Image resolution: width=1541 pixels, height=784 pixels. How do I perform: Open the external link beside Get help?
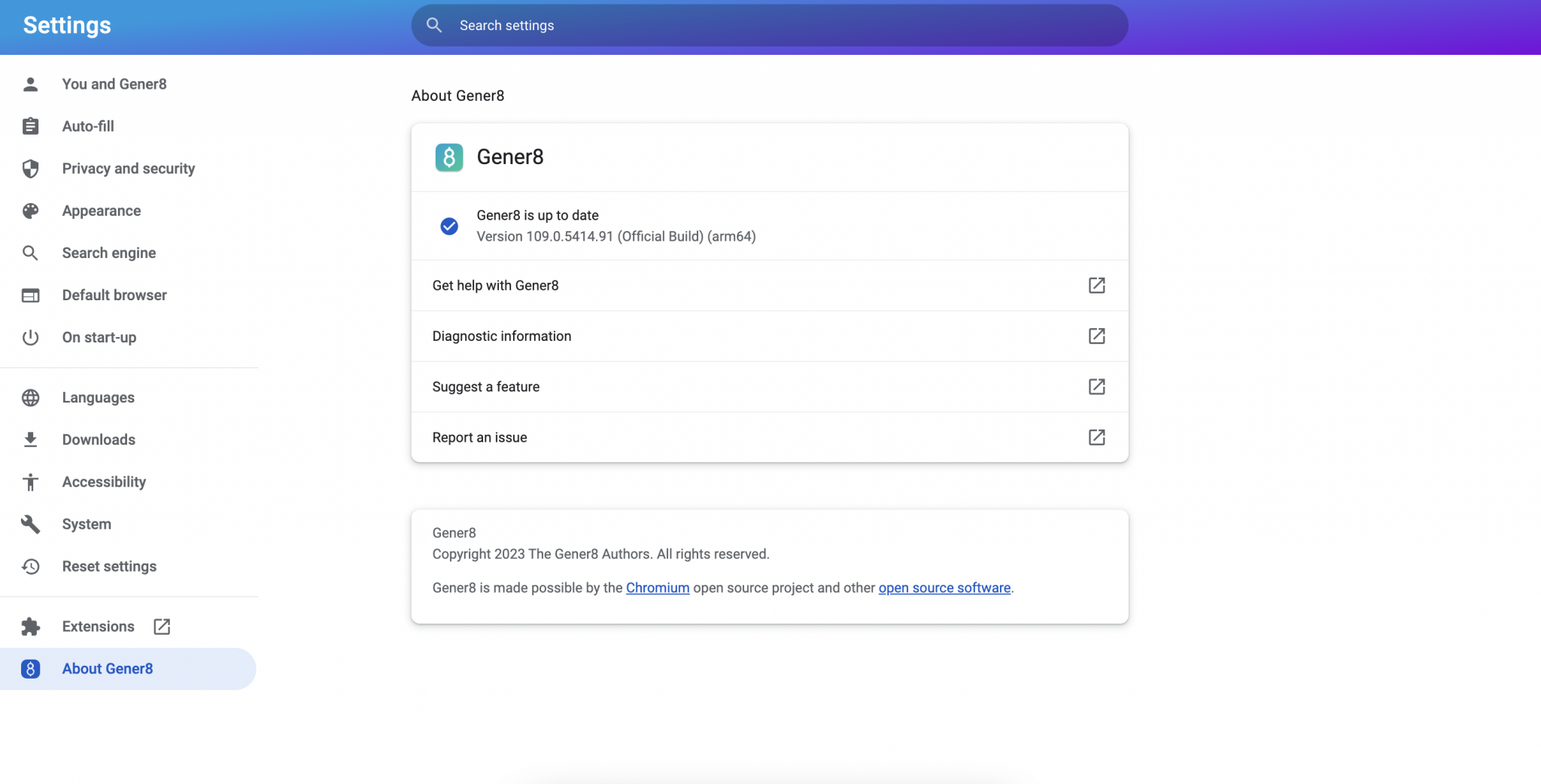coord(1096,285)
